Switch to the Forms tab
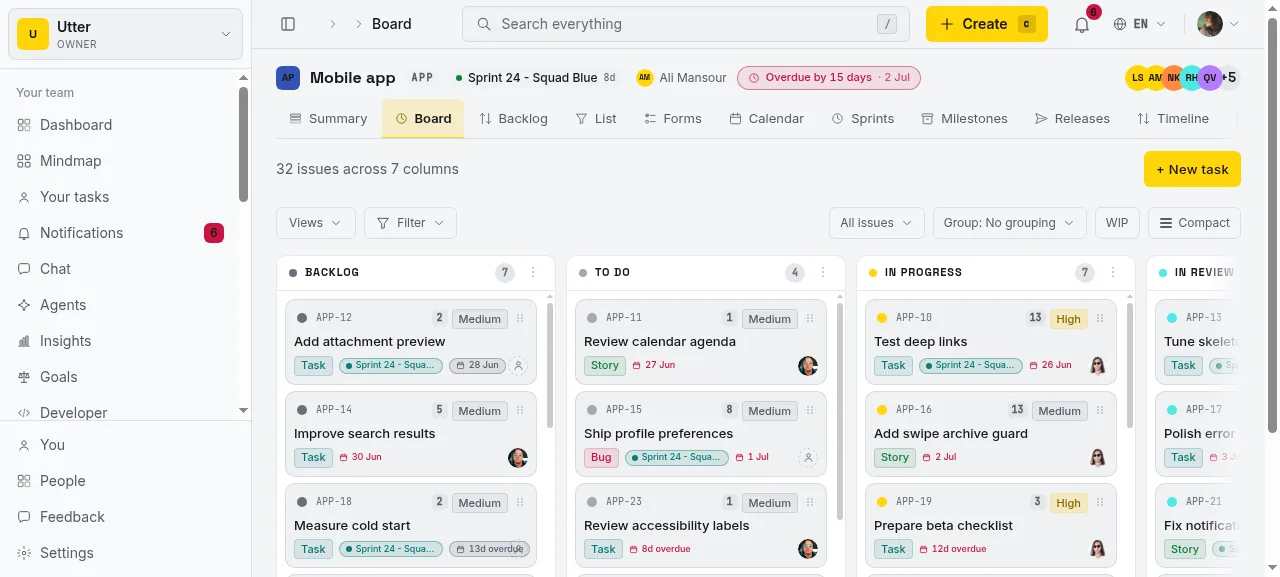The image size is (1280, 577). pos(673,118)
